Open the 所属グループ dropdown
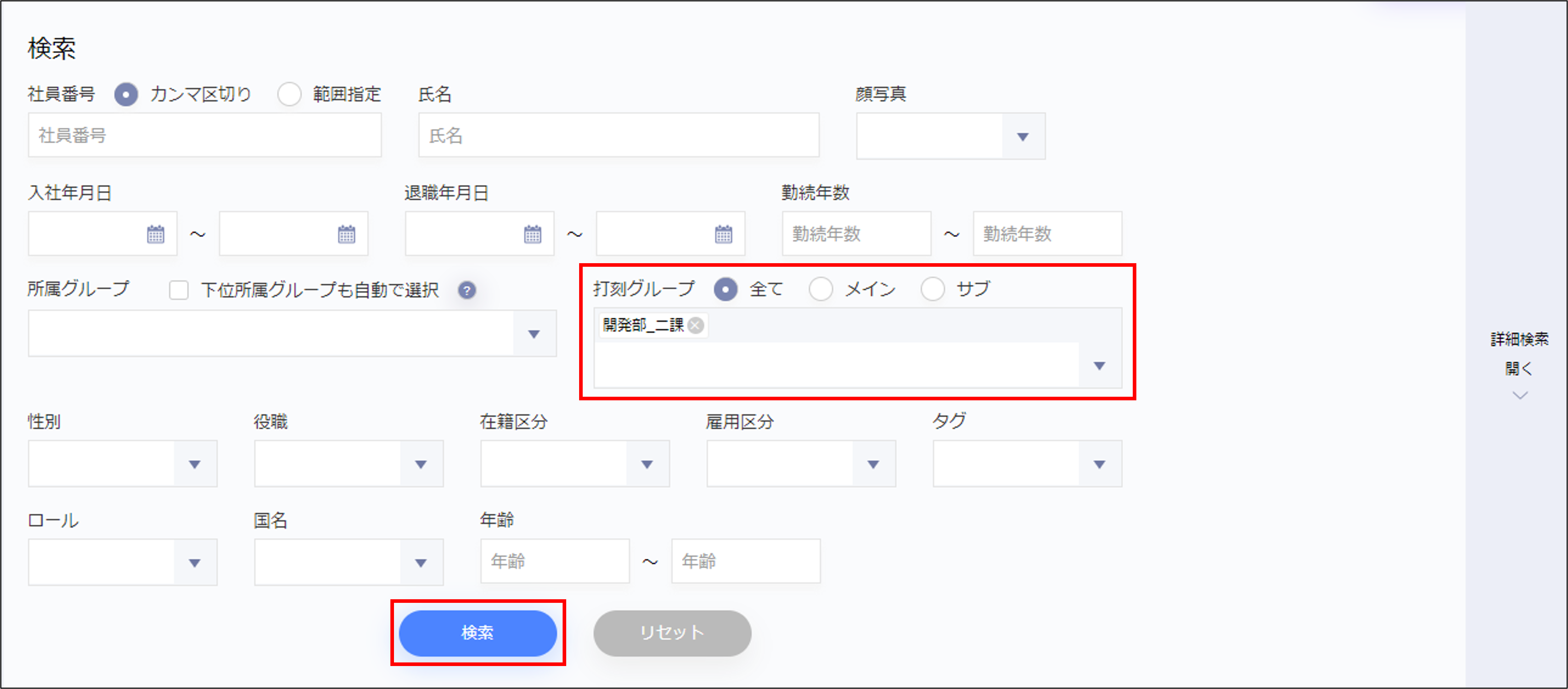 coord(534,334)
